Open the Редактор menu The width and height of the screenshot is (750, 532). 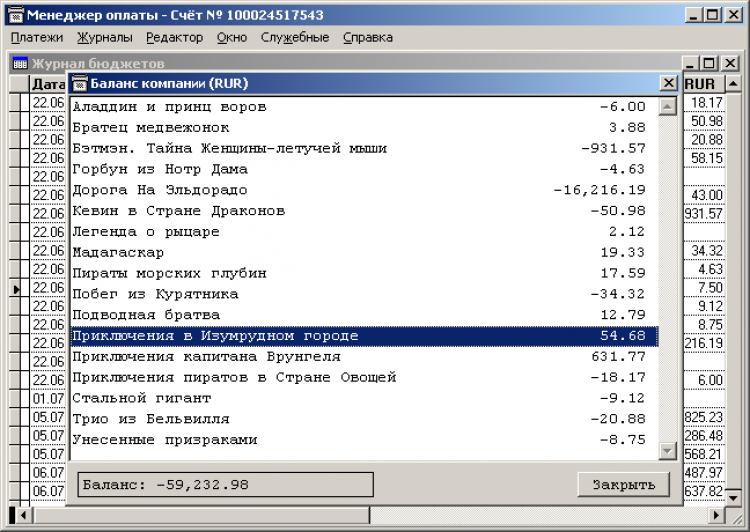[175, 37]
